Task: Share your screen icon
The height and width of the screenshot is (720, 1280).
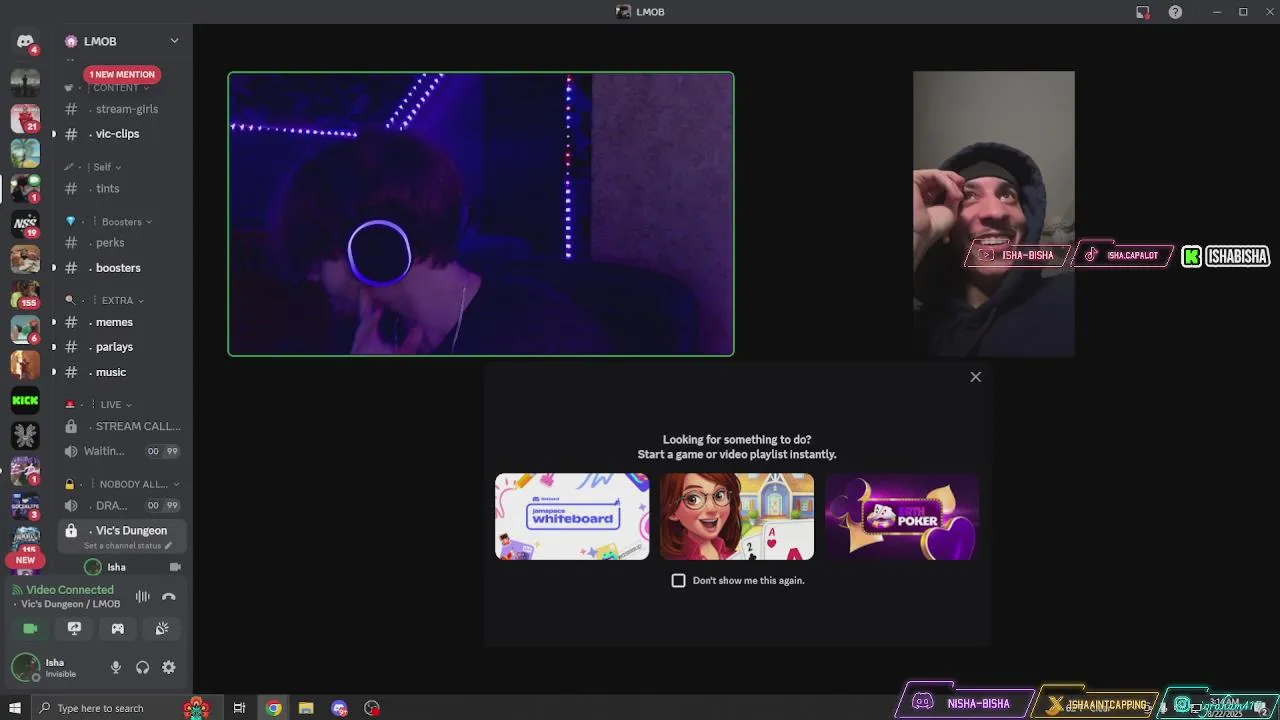Action: 74,628
